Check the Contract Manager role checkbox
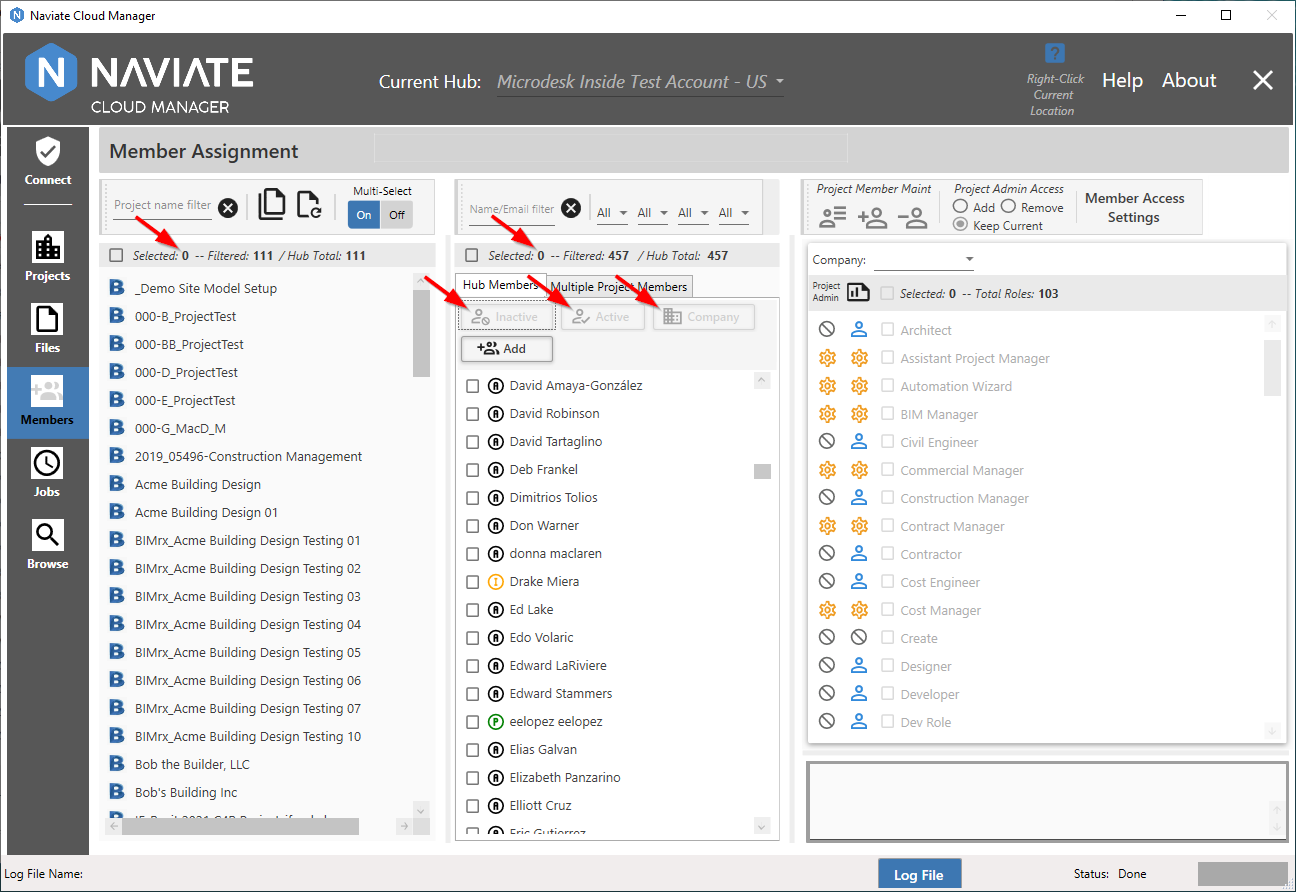 [x=888, y=525]
